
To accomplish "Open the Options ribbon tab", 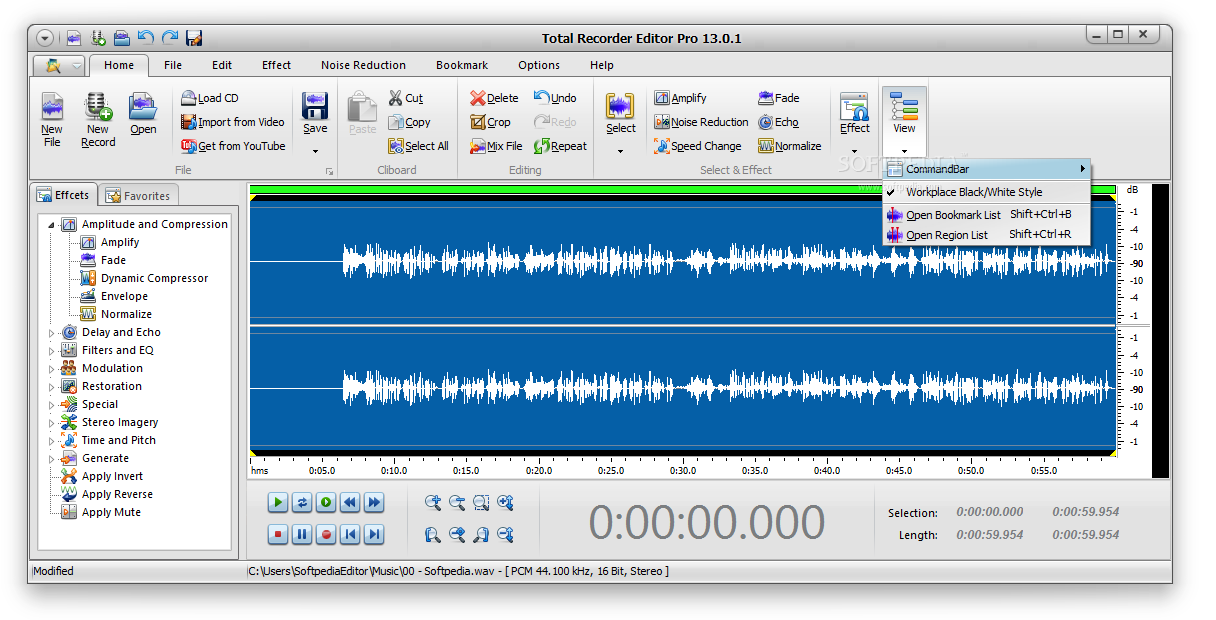I will [x=539, y=65].
